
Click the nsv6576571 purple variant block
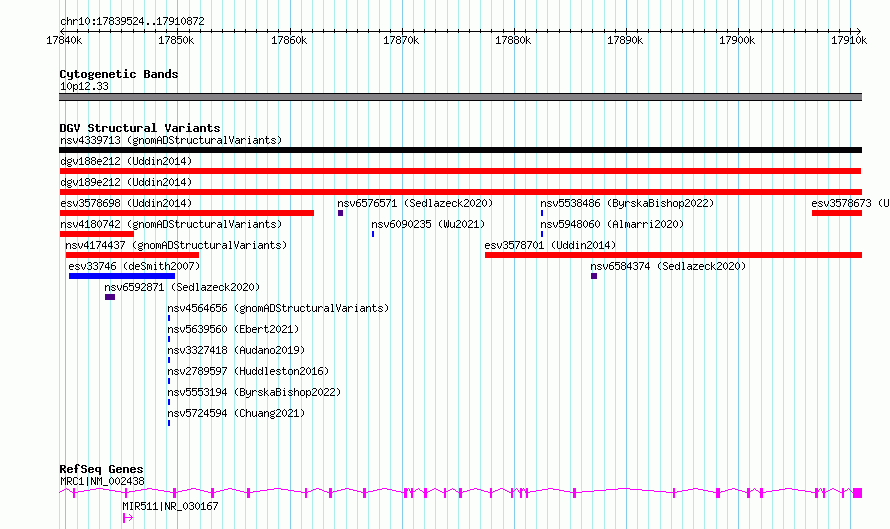341,213
